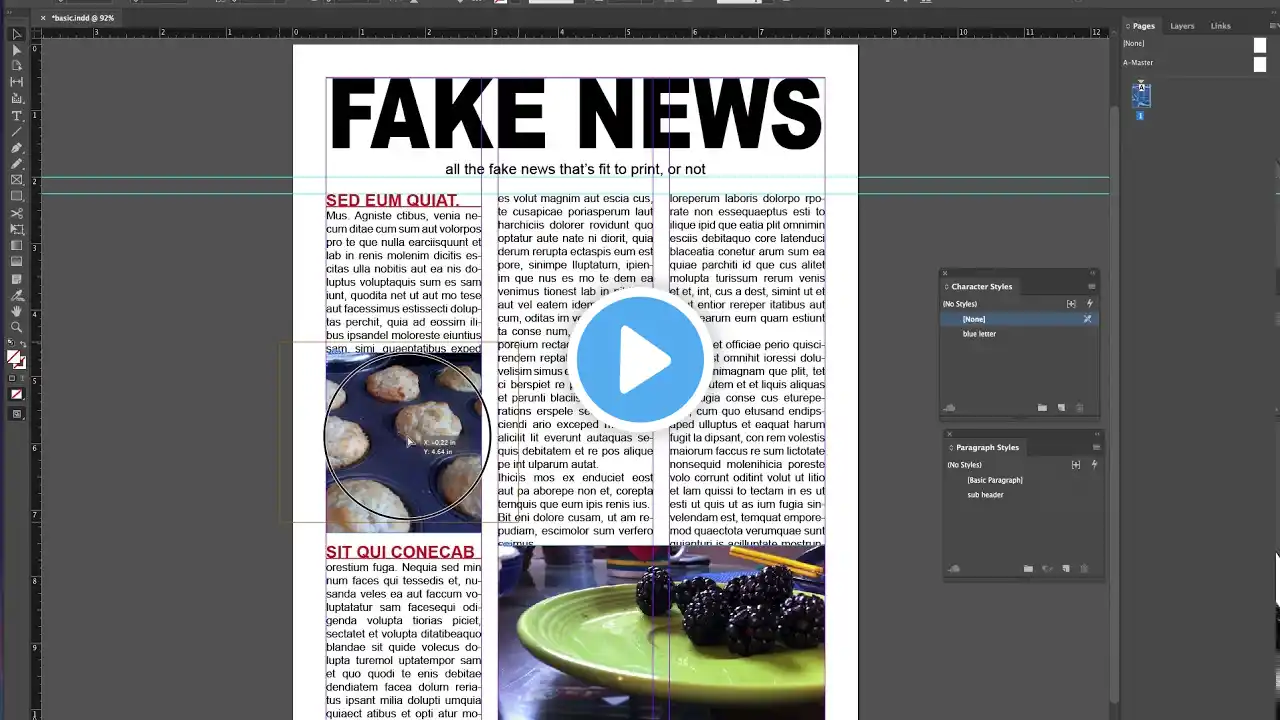Screen dimensions: 1280x720
Task: Select the Zoom tool
Action: pos(17,327)
